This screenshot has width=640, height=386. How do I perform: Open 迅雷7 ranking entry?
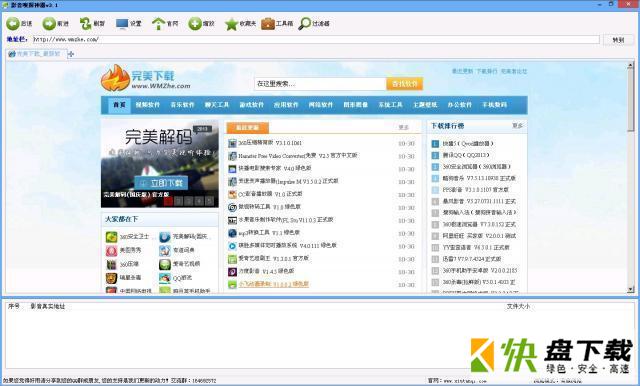[x=472, y=259]
